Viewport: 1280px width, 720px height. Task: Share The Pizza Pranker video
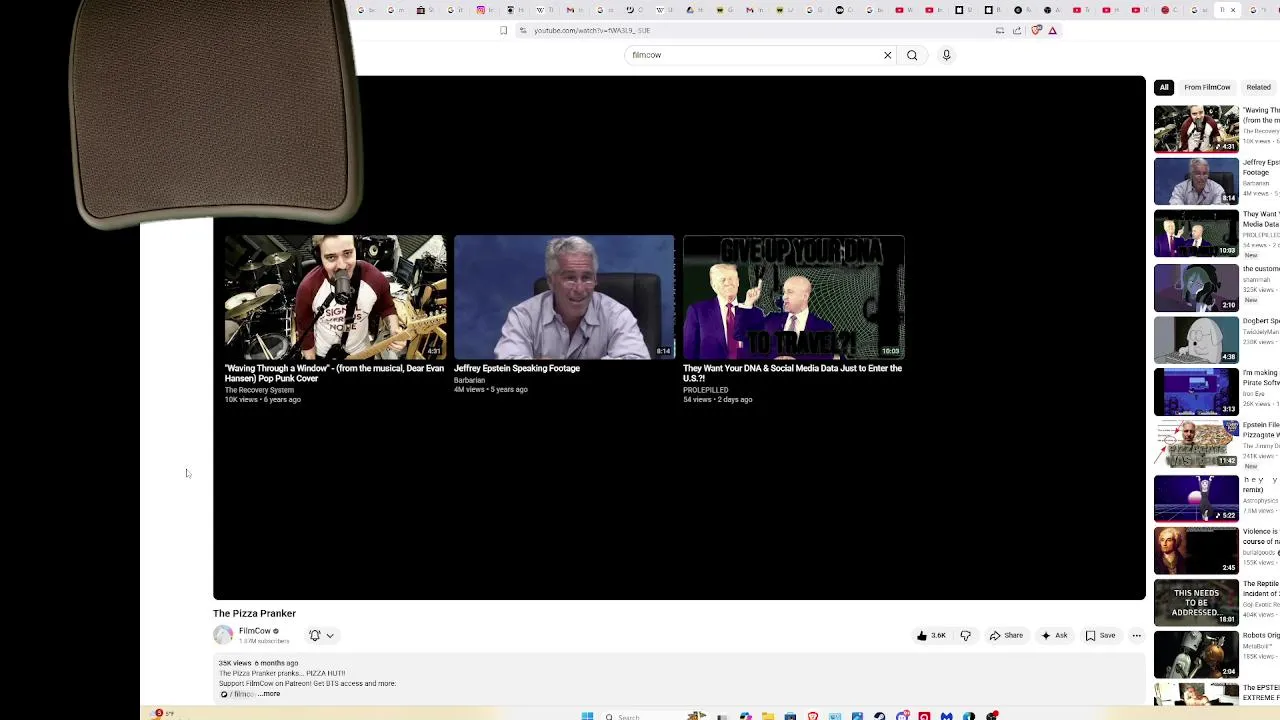(x=1006, y=635)
